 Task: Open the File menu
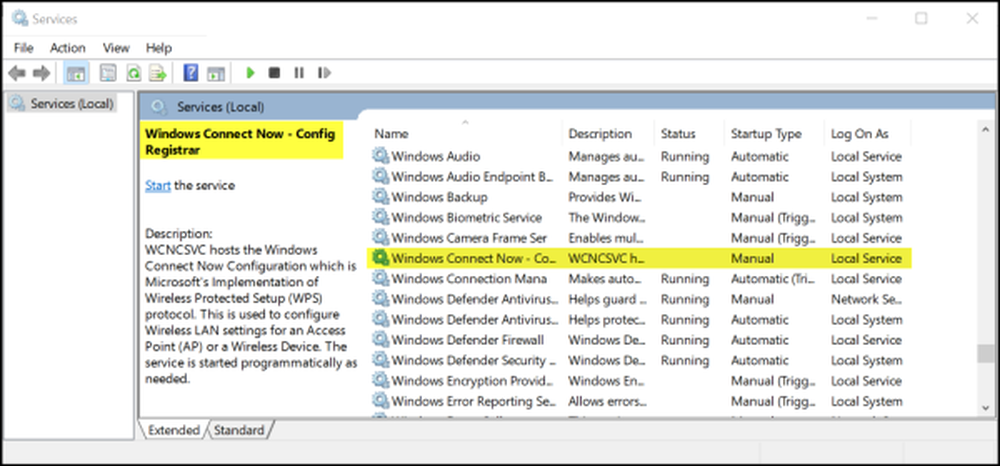tap(24, 48)
